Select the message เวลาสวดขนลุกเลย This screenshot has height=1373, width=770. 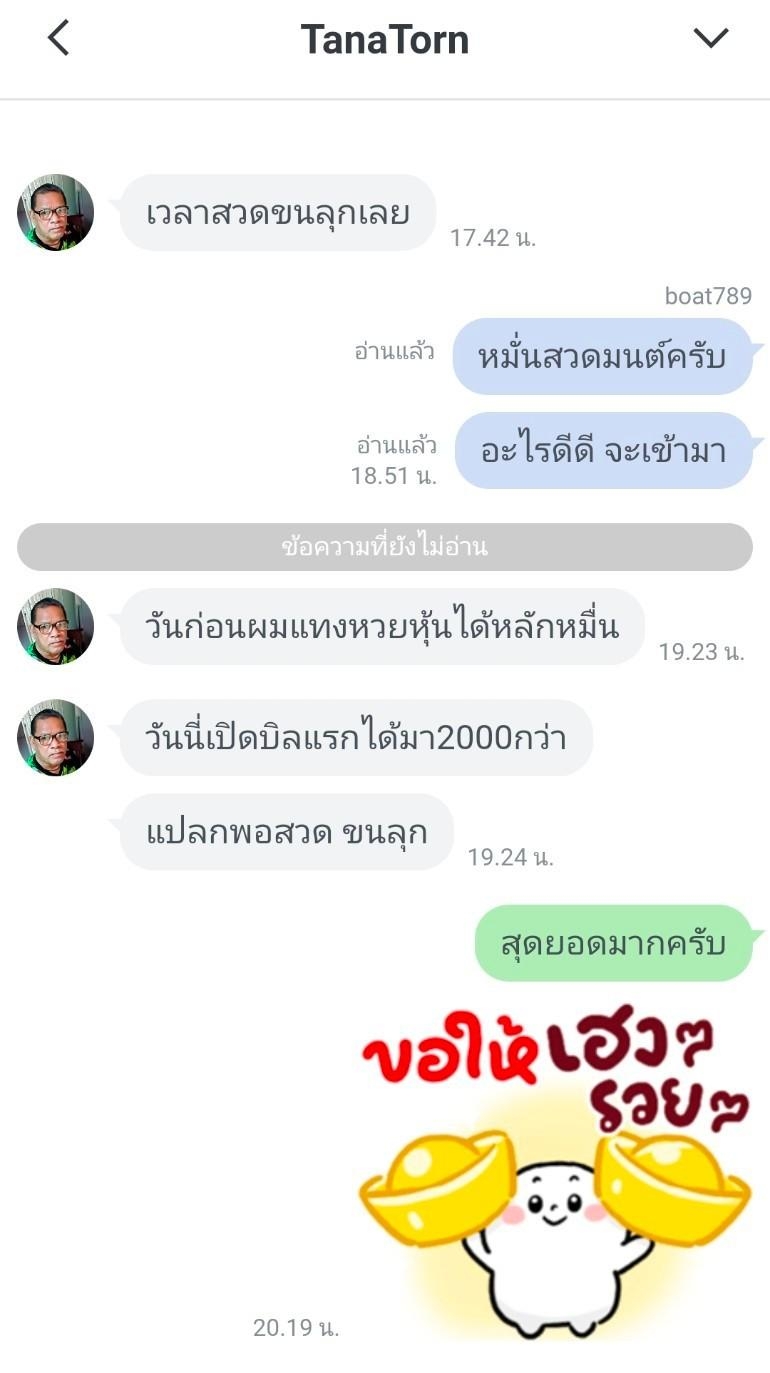click(277, 213)
